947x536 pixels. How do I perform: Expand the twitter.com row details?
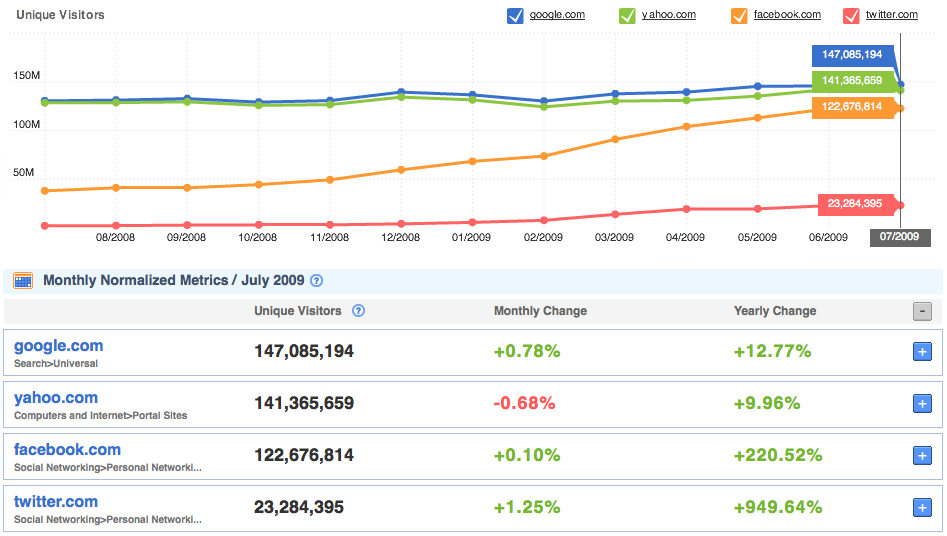922,508
